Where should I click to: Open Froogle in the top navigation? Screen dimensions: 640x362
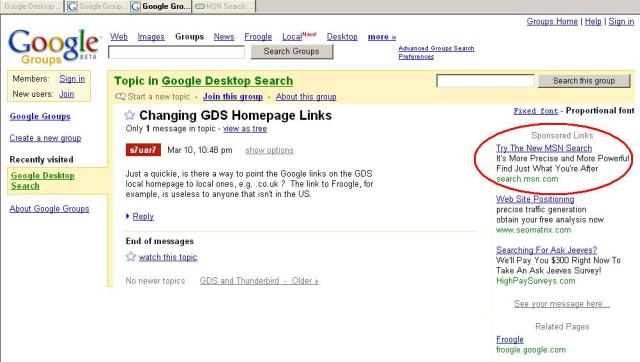click(258, 37)
